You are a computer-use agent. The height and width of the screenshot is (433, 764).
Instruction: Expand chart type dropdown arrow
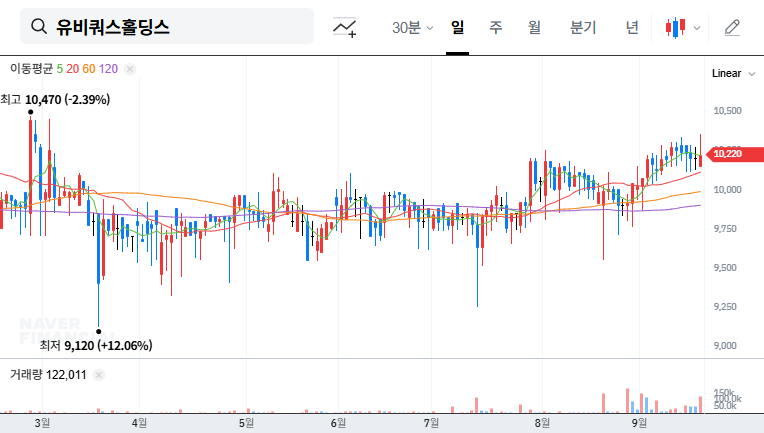pos(697,28)
